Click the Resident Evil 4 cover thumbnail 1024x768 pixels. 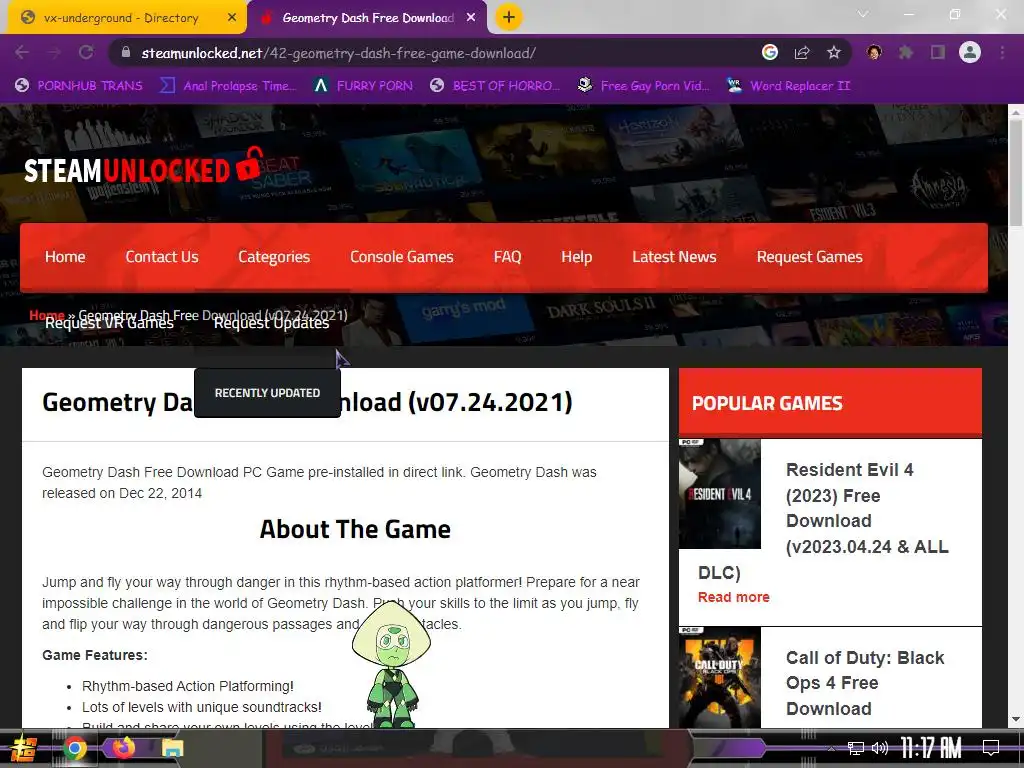(x=720, y=494)
